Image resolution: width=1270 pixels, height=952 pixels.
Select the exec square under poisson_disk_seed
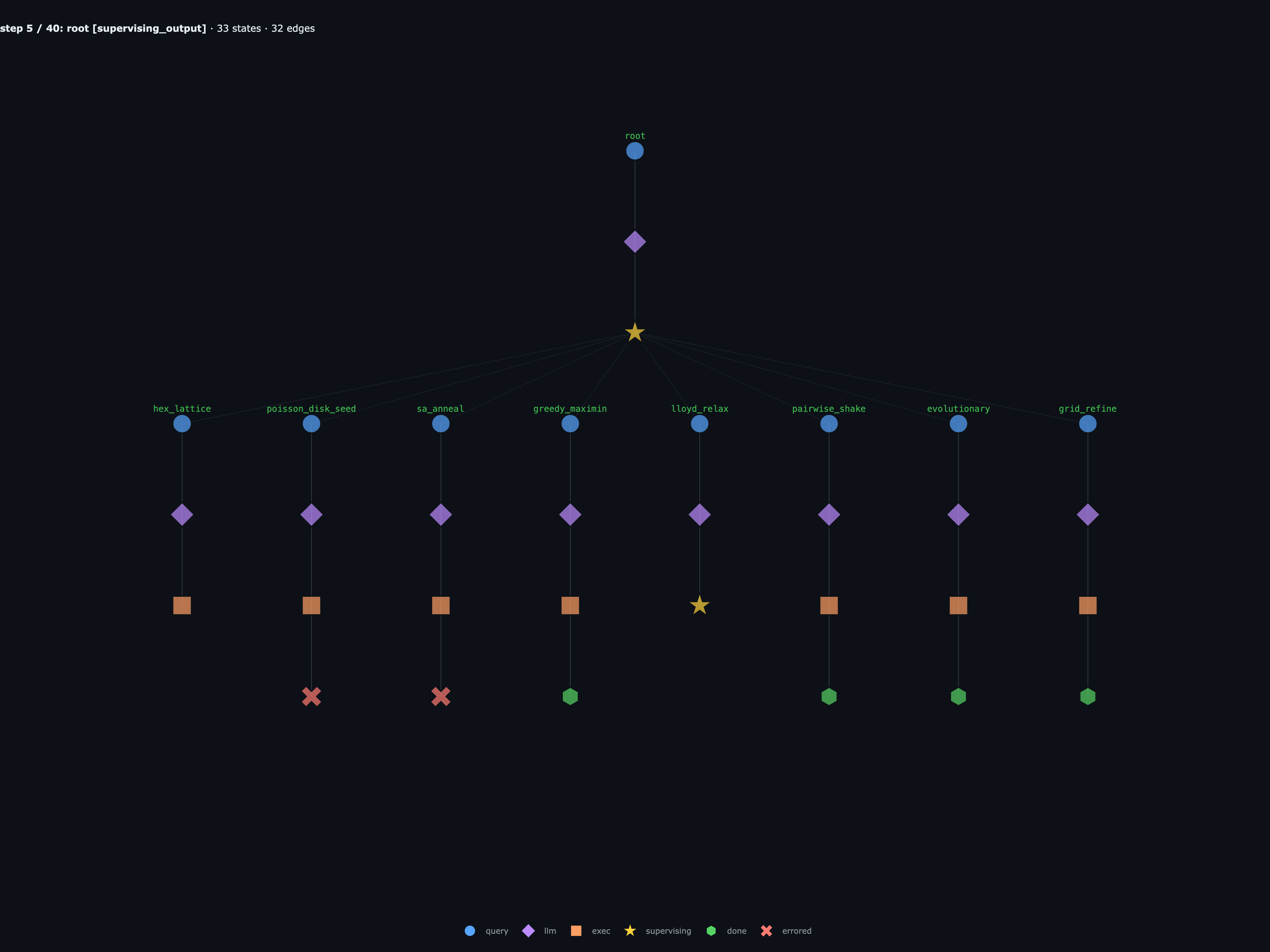tap(311, 605)
